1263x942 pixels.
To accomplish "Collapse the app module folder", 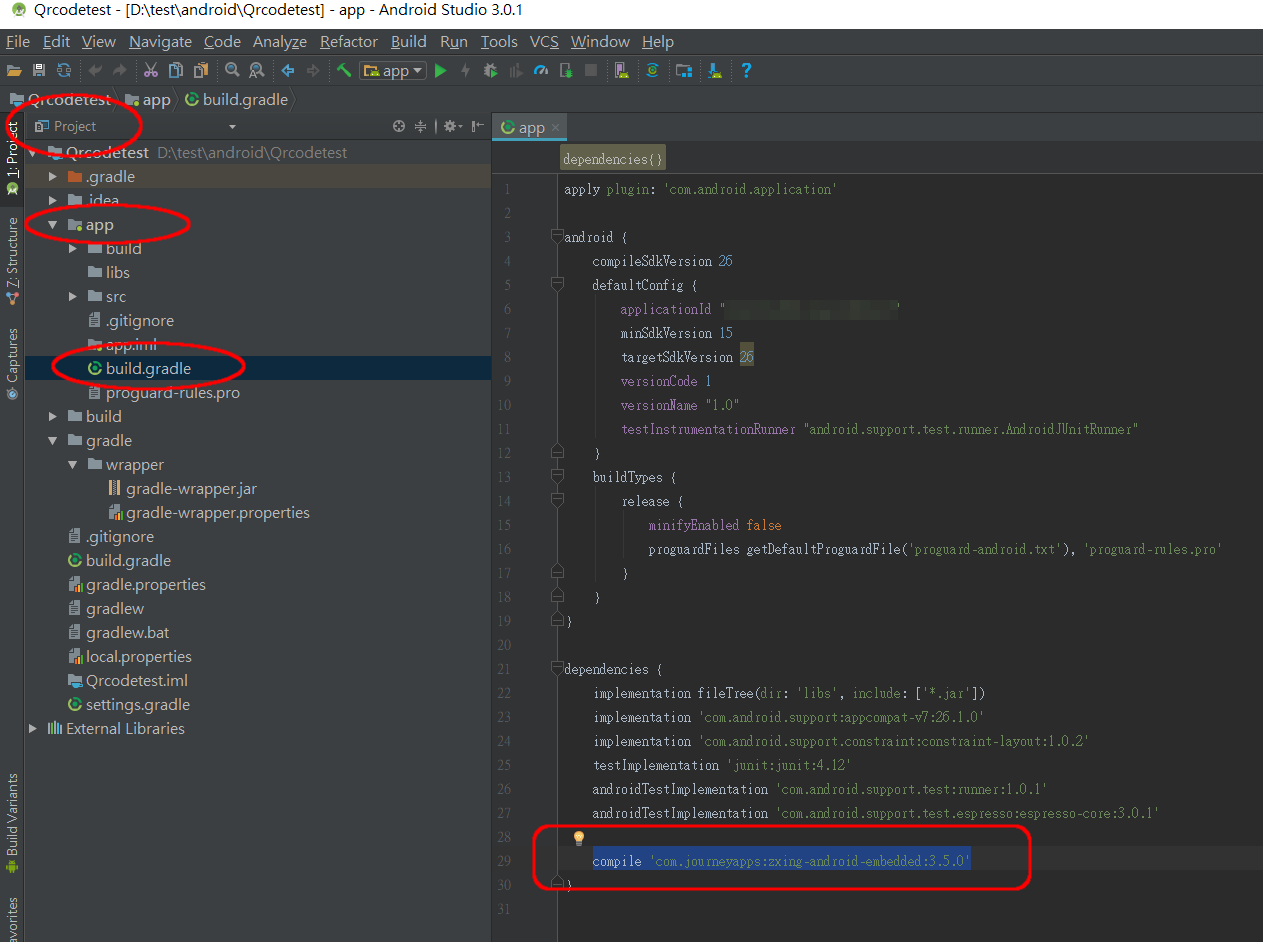I will click(52, 225).
